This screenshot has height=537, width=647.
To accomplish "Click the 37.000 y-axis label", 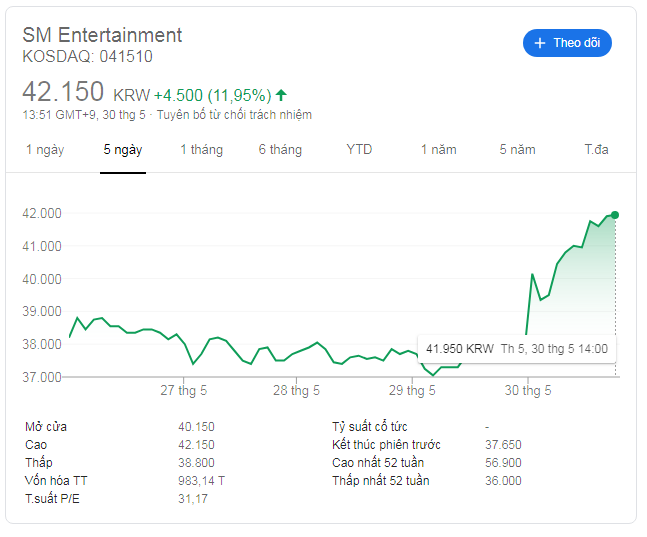I will click(42, 377).
